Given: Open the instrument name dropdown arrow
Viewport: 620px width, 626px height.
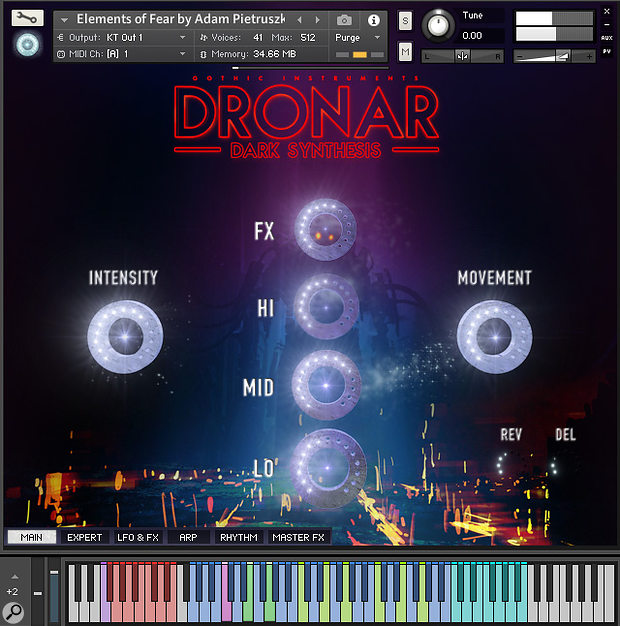Looking at the screenshot, I should tap(64, 20).
